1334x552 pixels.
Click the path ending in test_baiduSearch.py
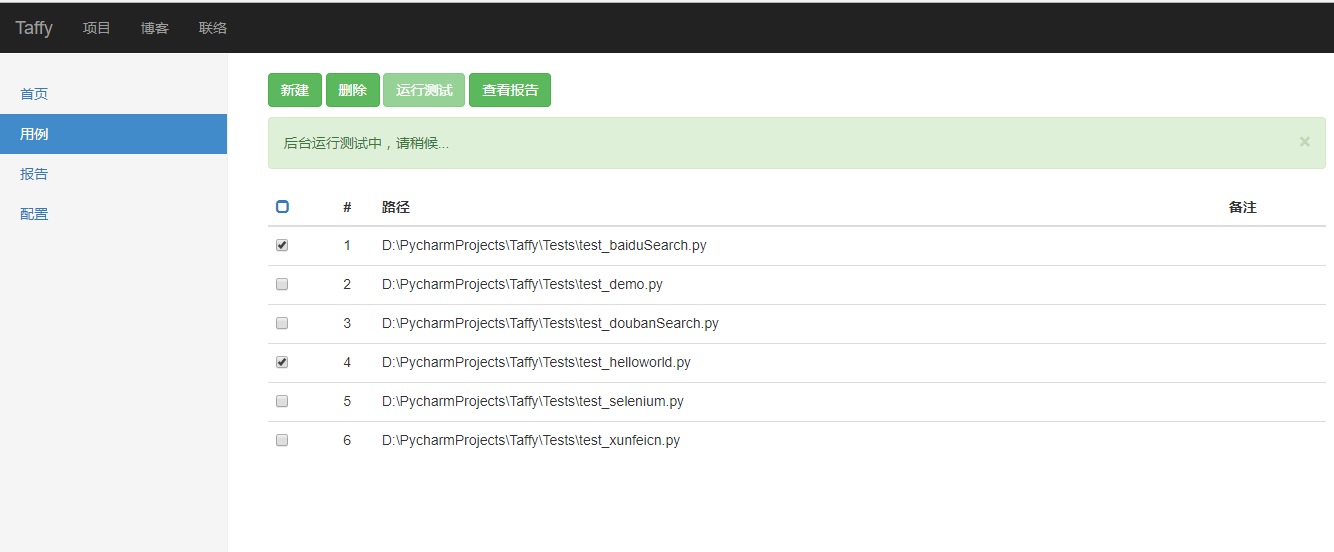[x=544, y=245]
